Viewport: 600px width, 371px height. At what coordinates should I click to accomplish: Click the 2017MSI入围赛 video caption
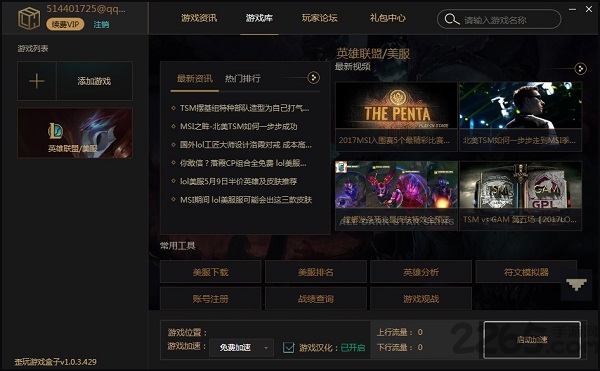(394, 140)
